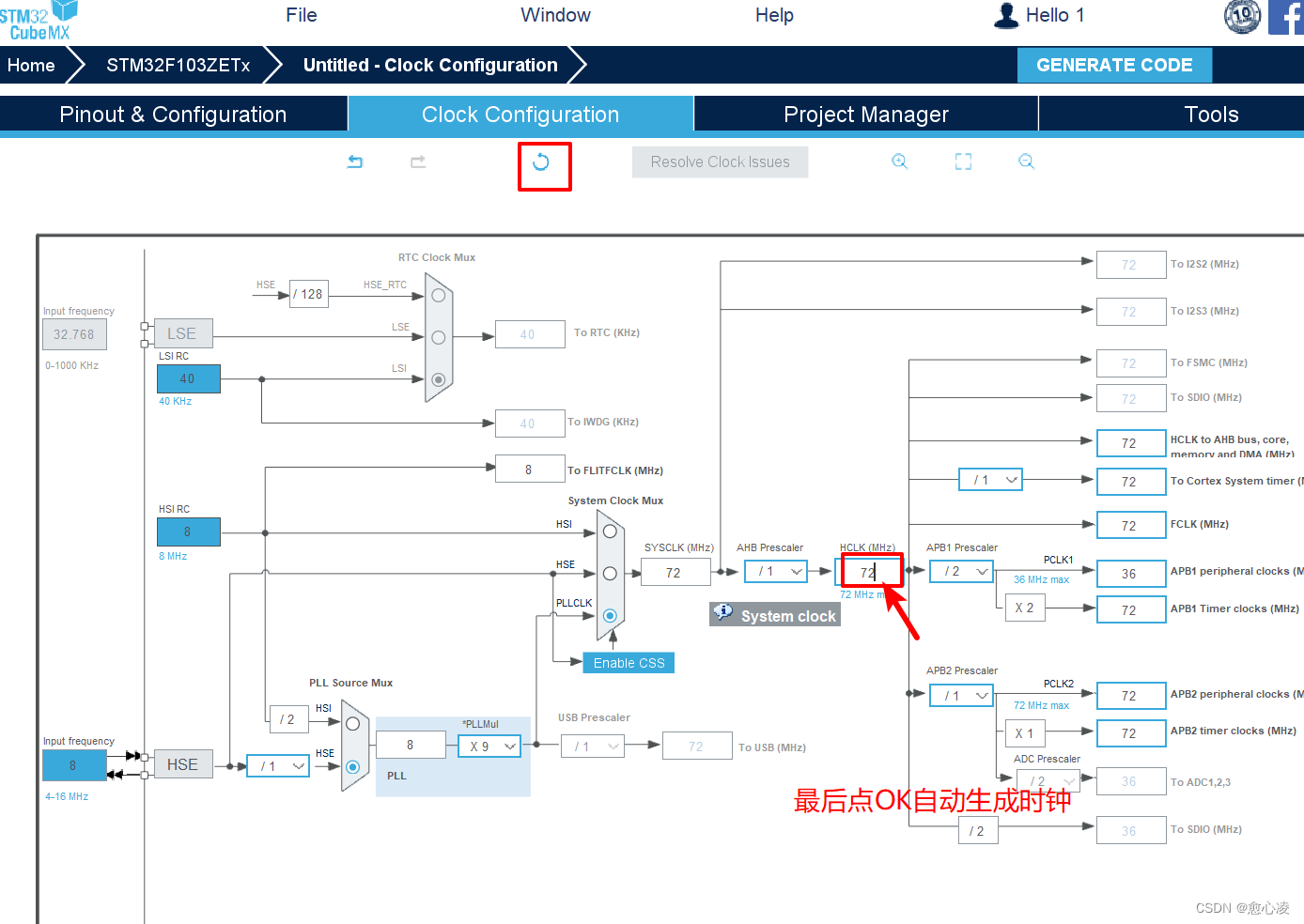Click the Enable CSS button
The width and height of the screenshot is (1304, 924).
629,663
